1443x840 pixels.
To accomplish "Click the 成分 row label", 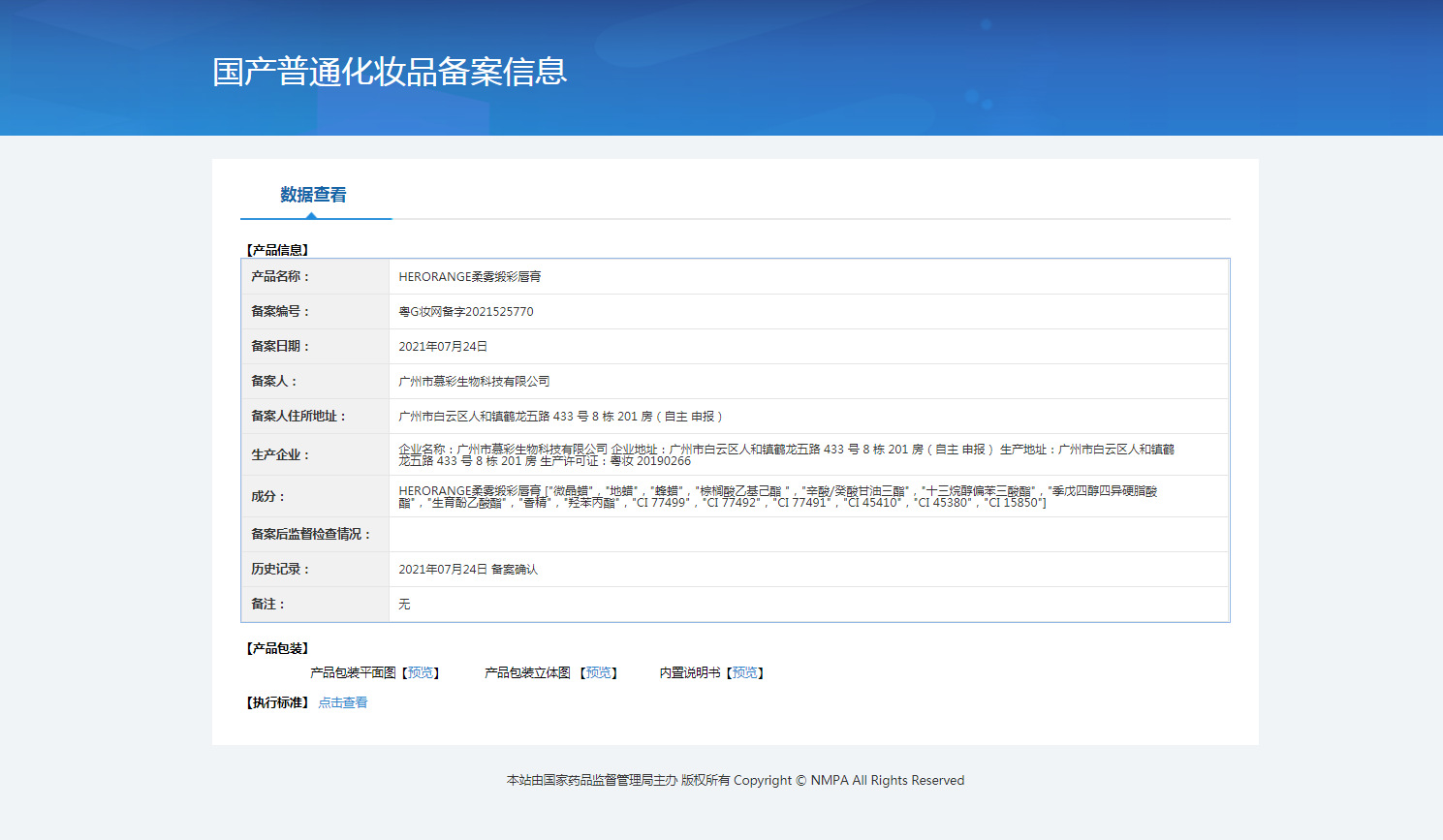I will click(268, 496).
